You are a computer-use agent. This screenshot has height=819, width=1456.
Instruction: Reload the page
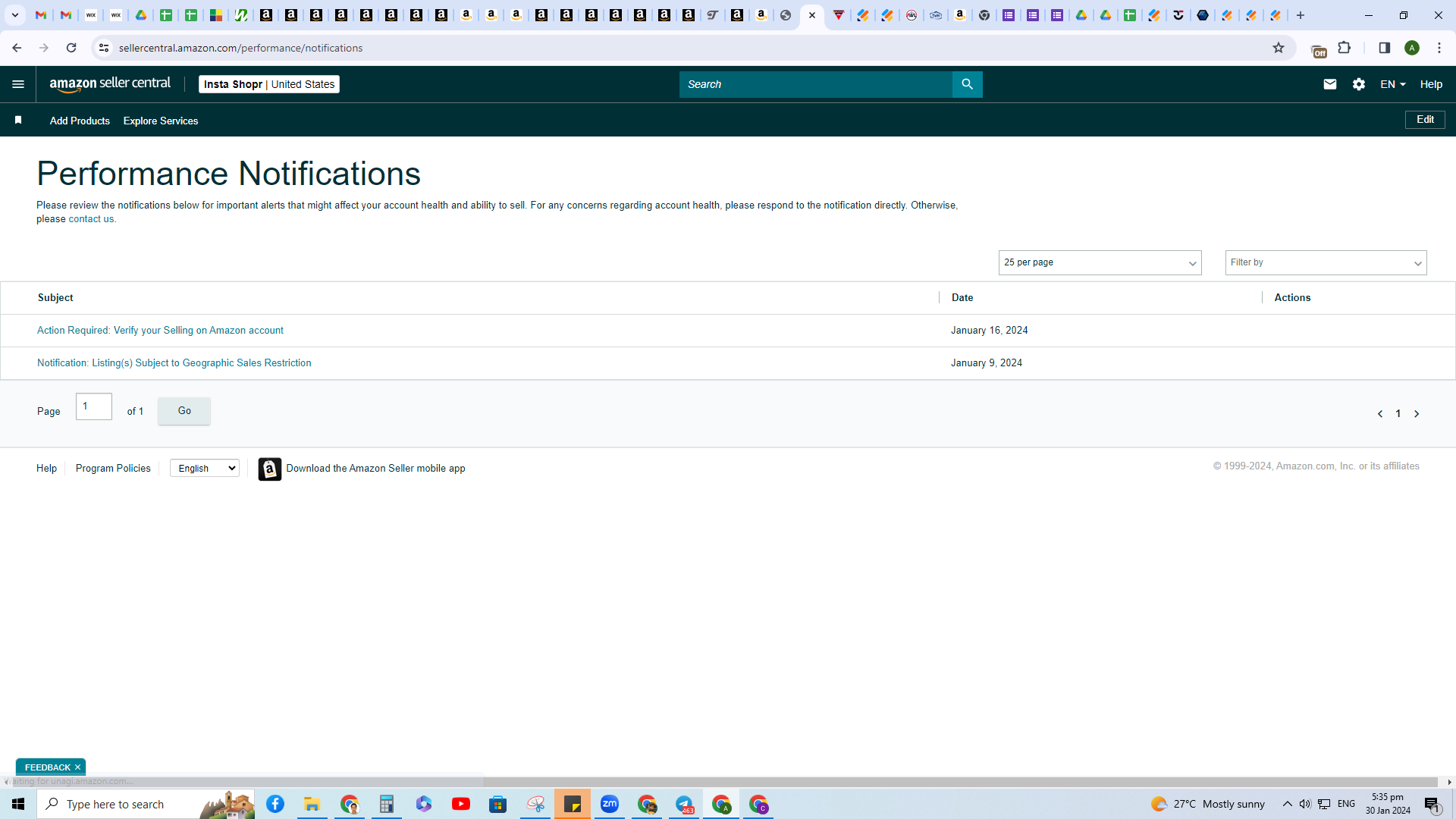pyautogui.click(x=71, y=48)
